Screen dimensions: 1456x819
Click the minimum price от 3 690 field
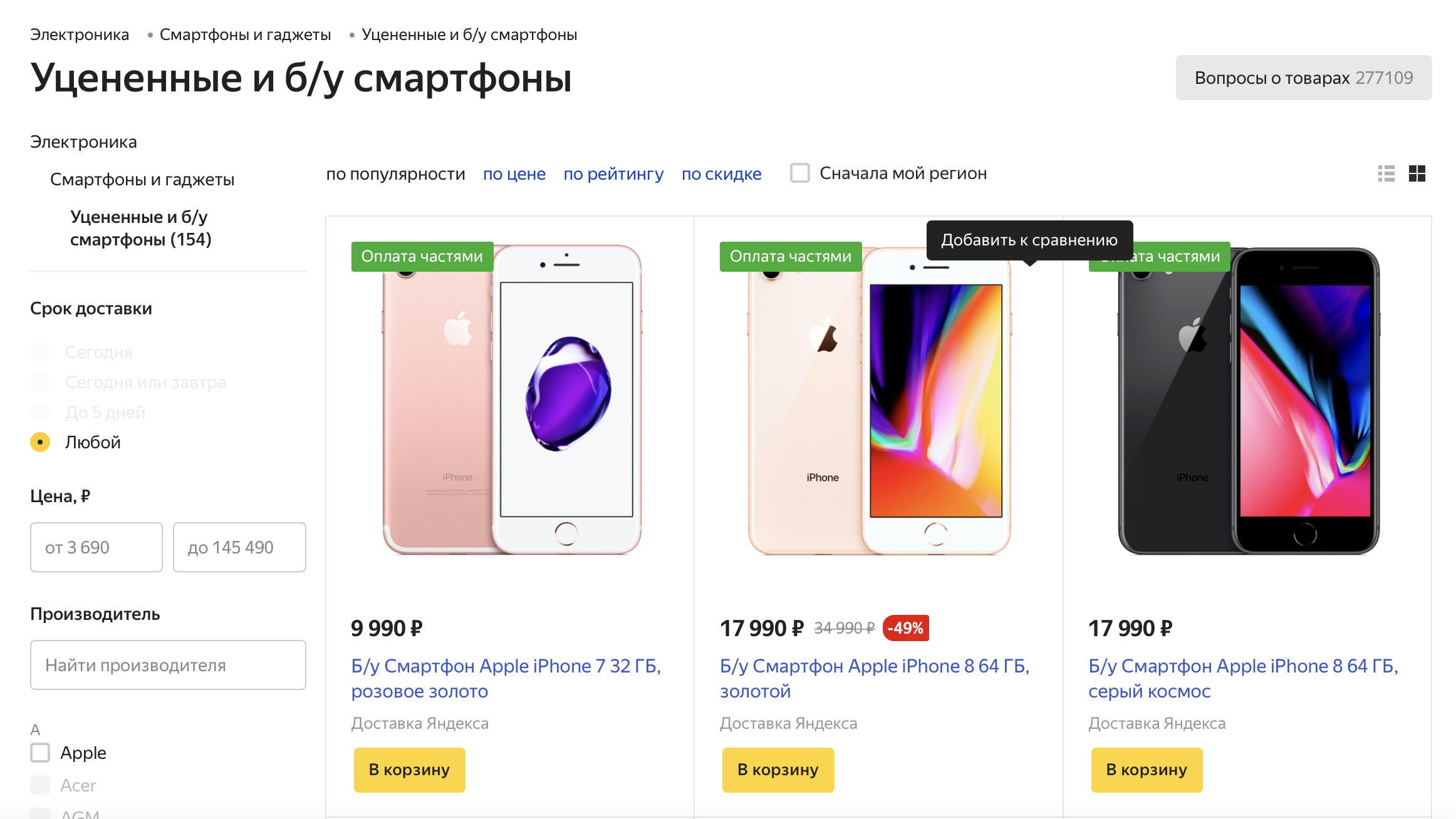(x=96, y=547)
